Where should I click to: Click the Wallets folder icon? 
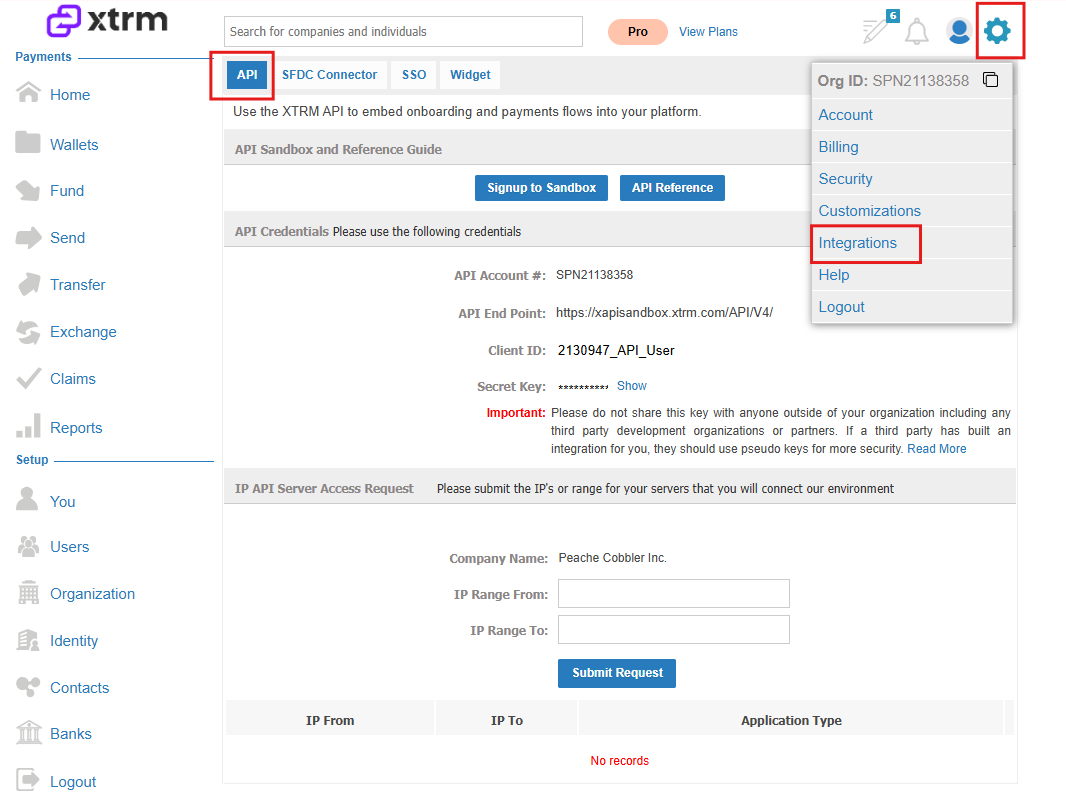[28, 142]
